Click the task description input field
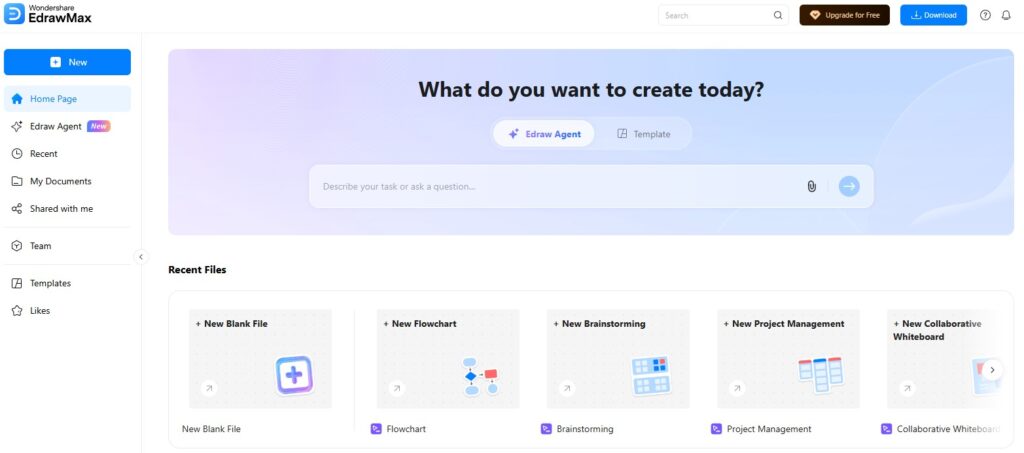This screenshot has height=453, width=1024. (x=555, y=186)
